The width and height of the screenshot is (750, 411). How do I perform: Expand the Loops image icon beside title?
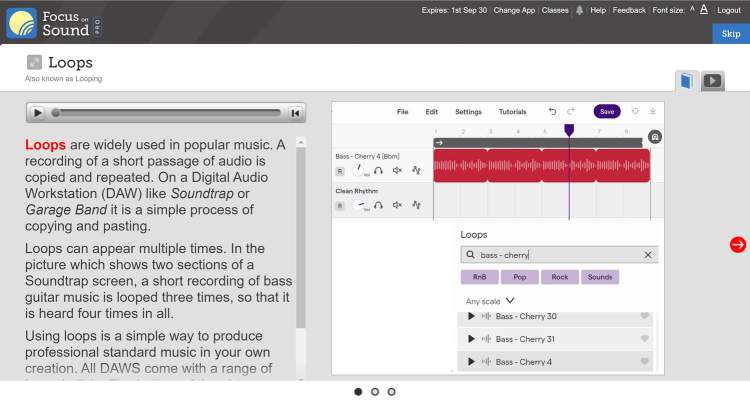34,62
